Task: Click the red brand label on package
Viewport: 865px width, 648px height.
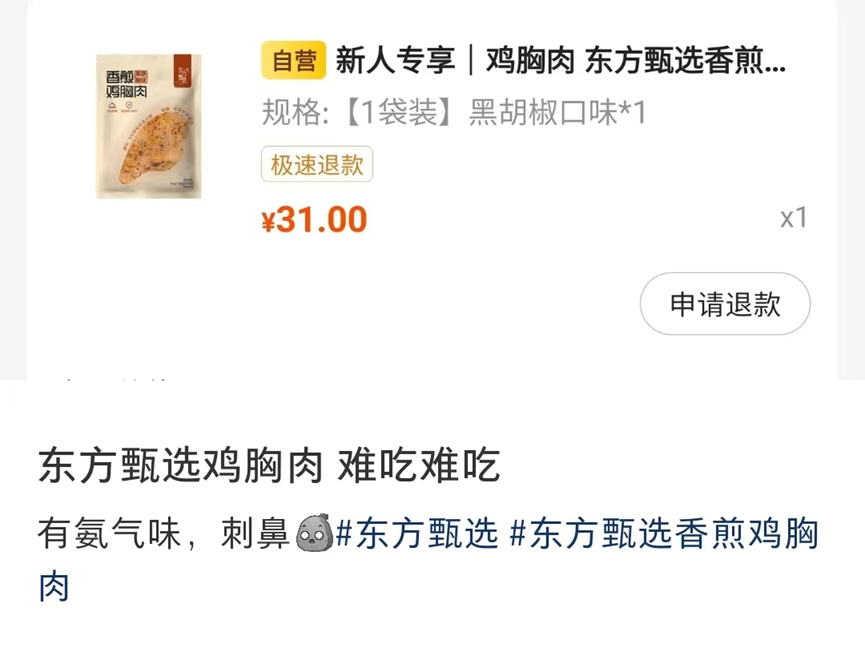Action: tap(183, 71)
